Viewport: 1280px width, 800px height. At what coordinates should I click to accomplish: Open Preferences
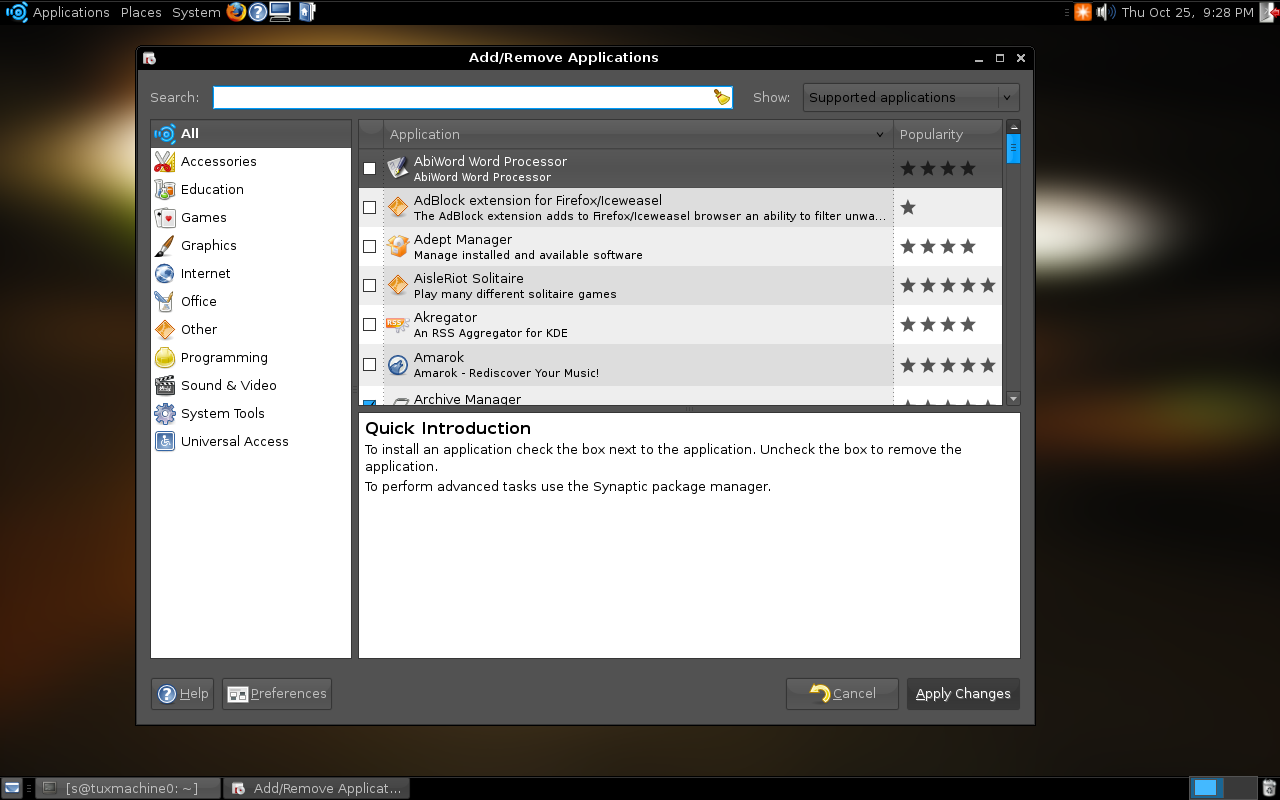277,693
